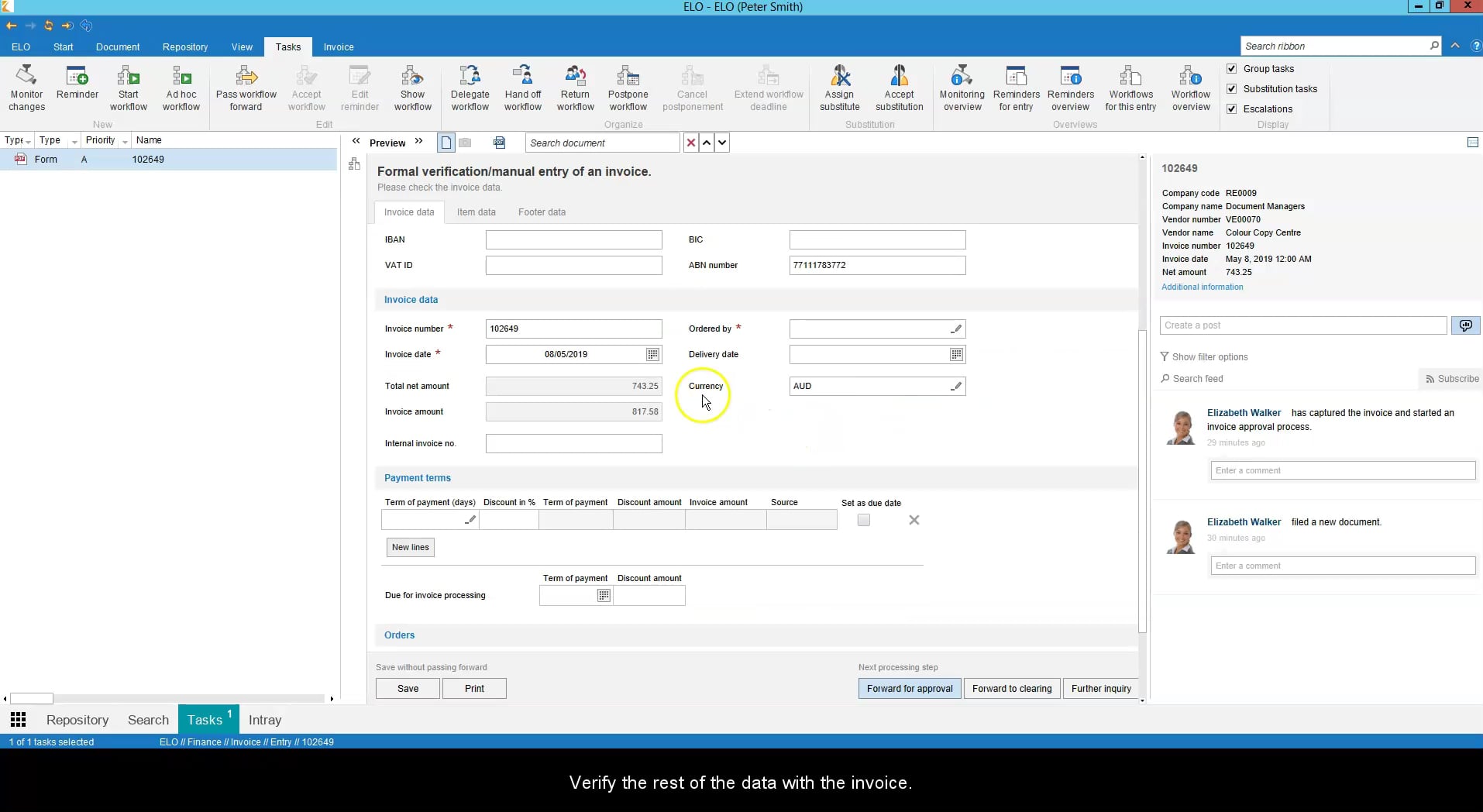
Task: Open the Monitoring overview
Action: [x=962, y=85]
